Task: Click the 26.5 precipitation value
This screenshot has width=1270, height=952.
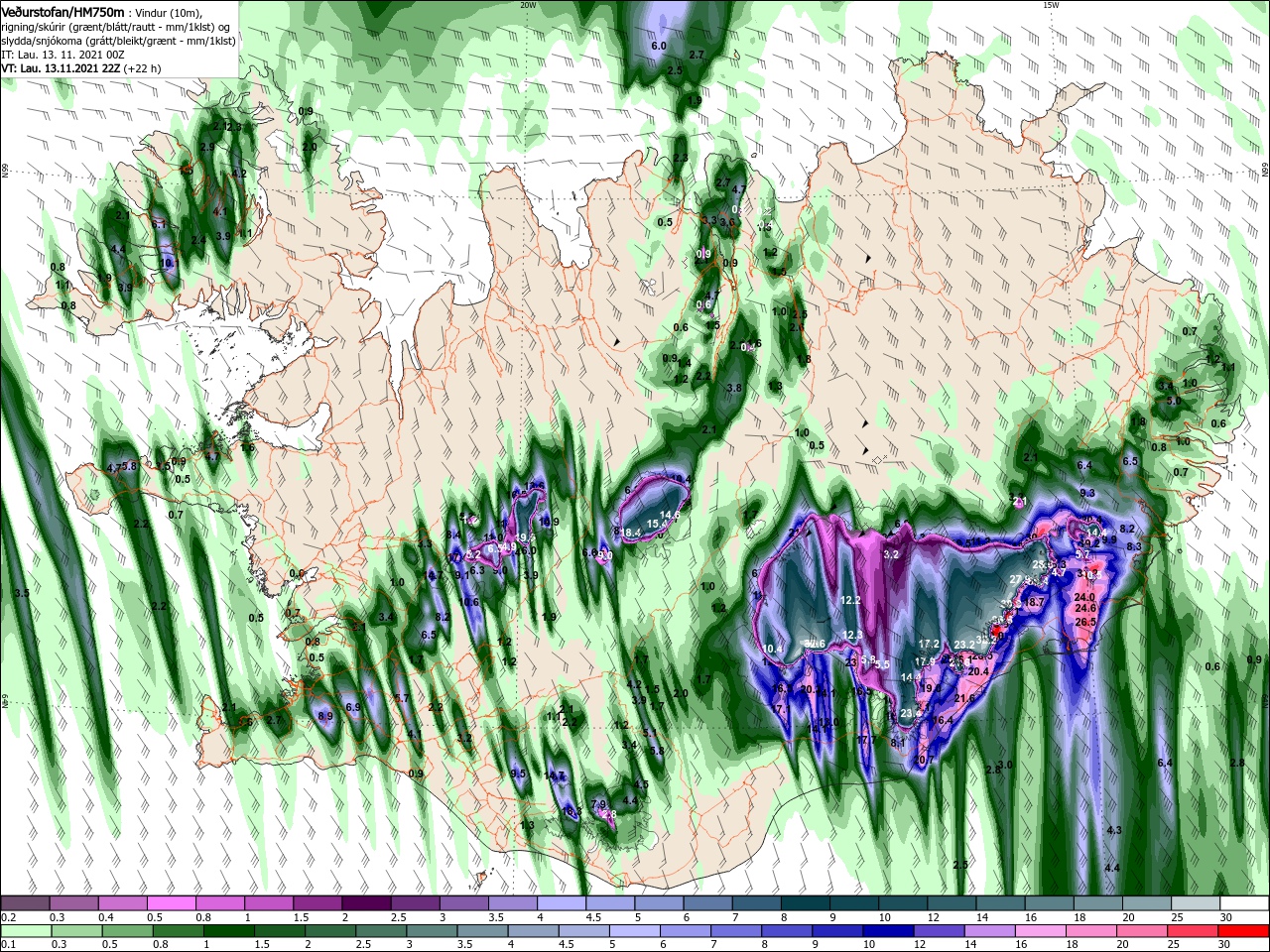Action: (1084, 622)
